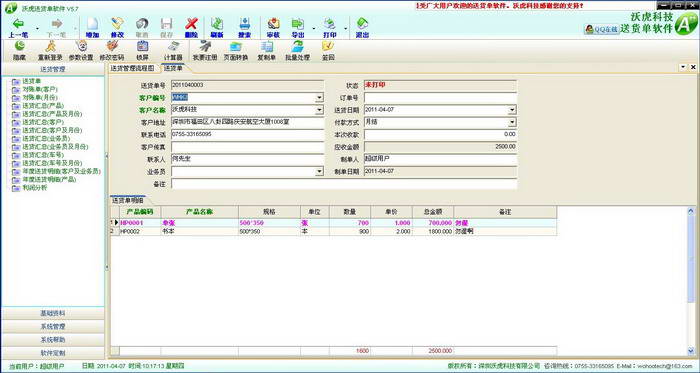Click the 锁屏 (lock screen) icon
The height and width of the screenshot is (373, 700).
pos(142,51)
